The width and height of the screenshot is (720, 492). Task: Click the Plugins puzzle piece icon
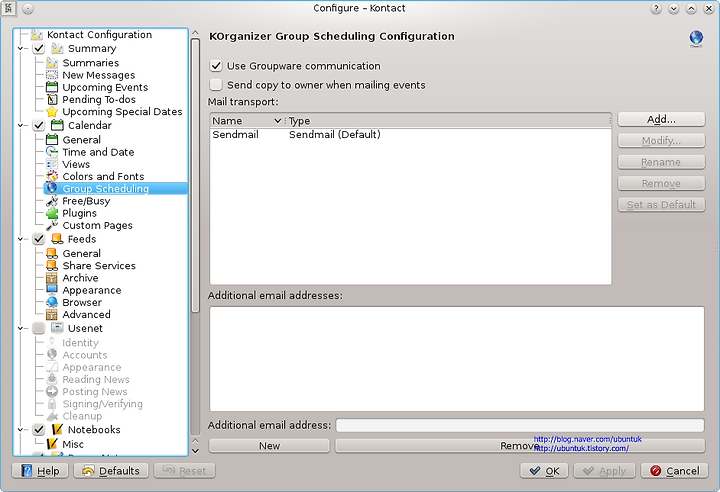tap(52, 213)
